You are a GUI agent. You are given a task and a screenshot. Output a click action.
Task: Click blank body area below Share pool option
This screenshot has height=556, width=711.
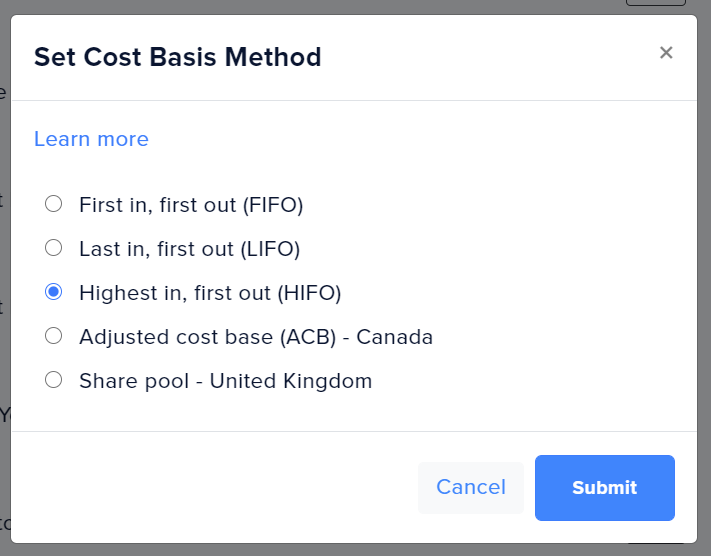(x=350, y=412)
